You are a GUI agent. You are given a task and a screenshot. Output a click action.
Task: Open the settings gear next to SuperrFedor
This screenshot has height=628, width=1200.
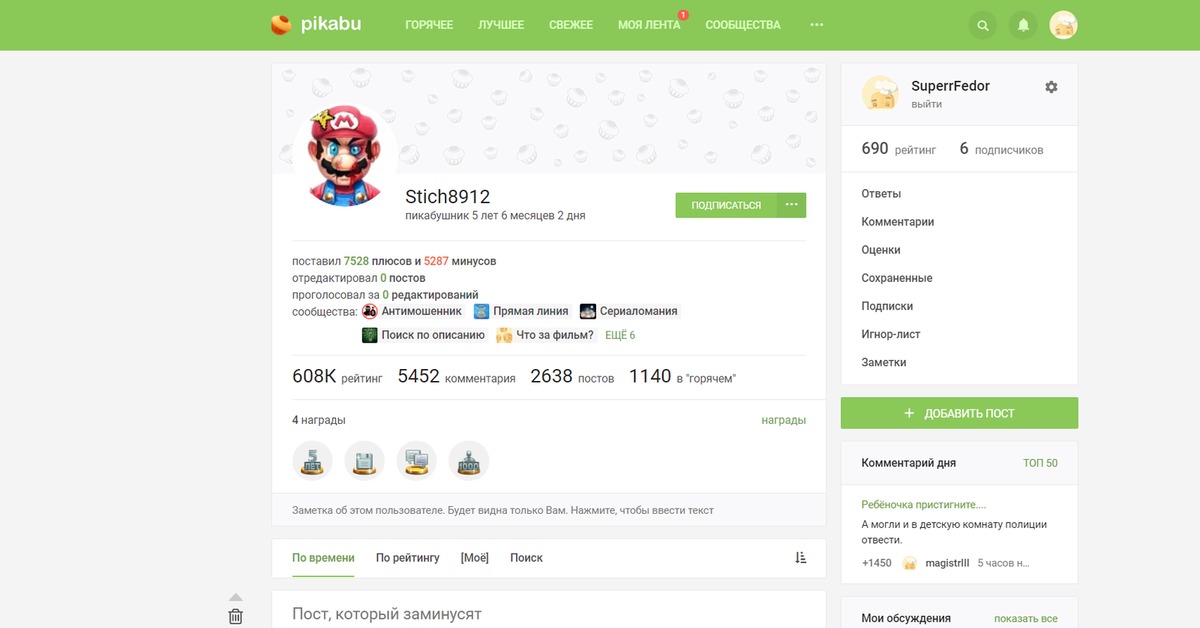[x=1051, y=87]
